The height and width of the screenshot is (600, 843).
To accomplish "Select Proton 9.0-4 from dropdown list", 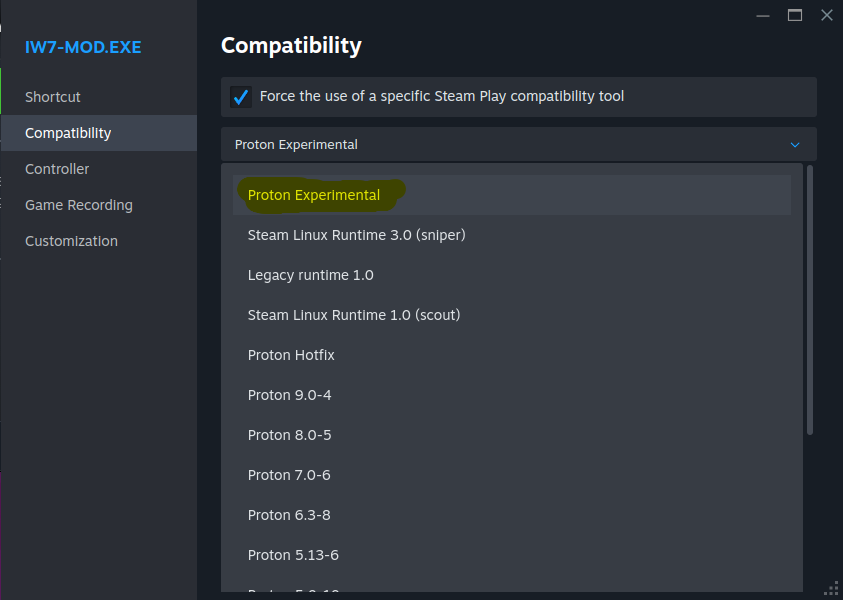I will pyautogui.click(x=290, y=395).
